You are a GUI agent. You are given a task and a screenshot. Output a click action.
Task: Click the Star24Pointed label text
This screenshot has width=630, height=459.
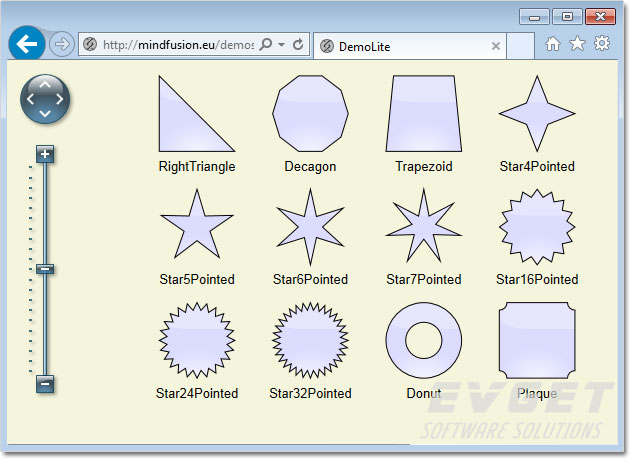197,393
